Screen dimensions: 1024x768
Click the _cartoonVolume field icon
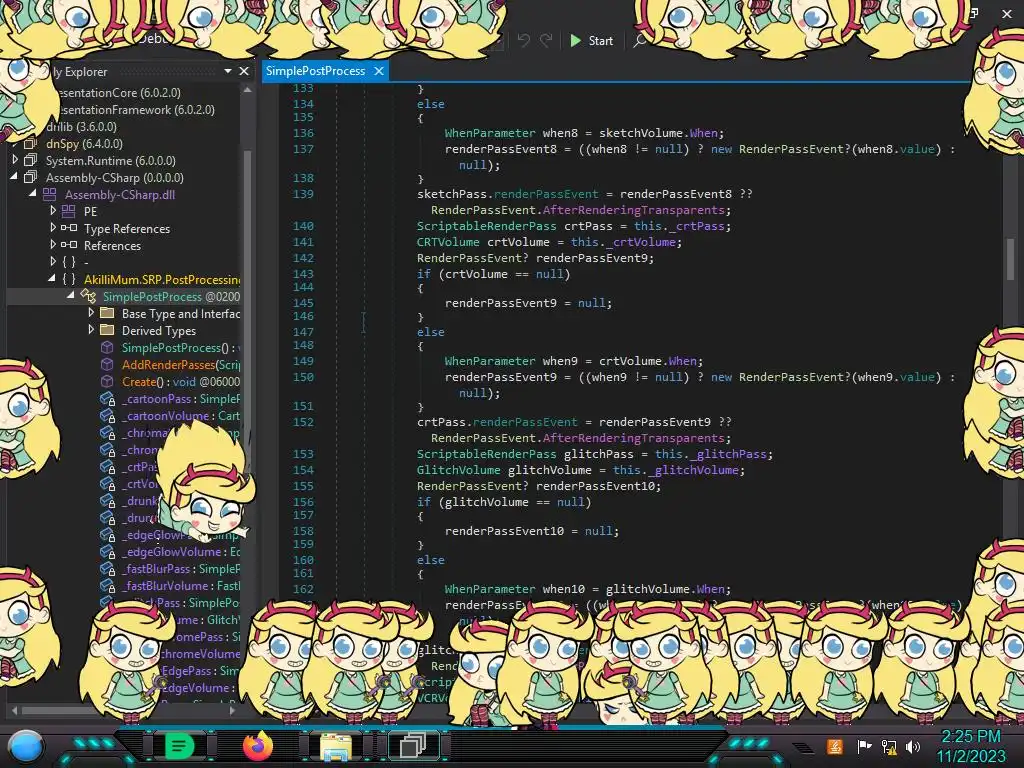point(107,415)
